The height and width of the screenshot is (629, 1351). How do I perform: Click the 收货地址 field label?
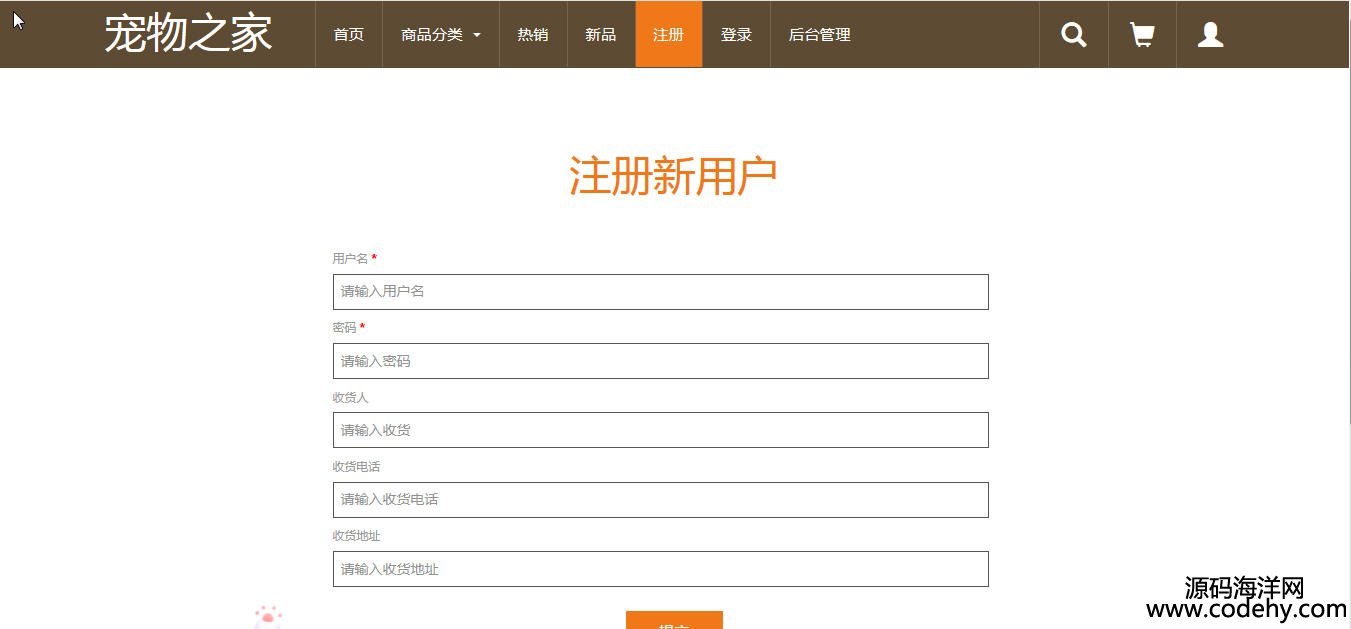(x=356, y=536)
